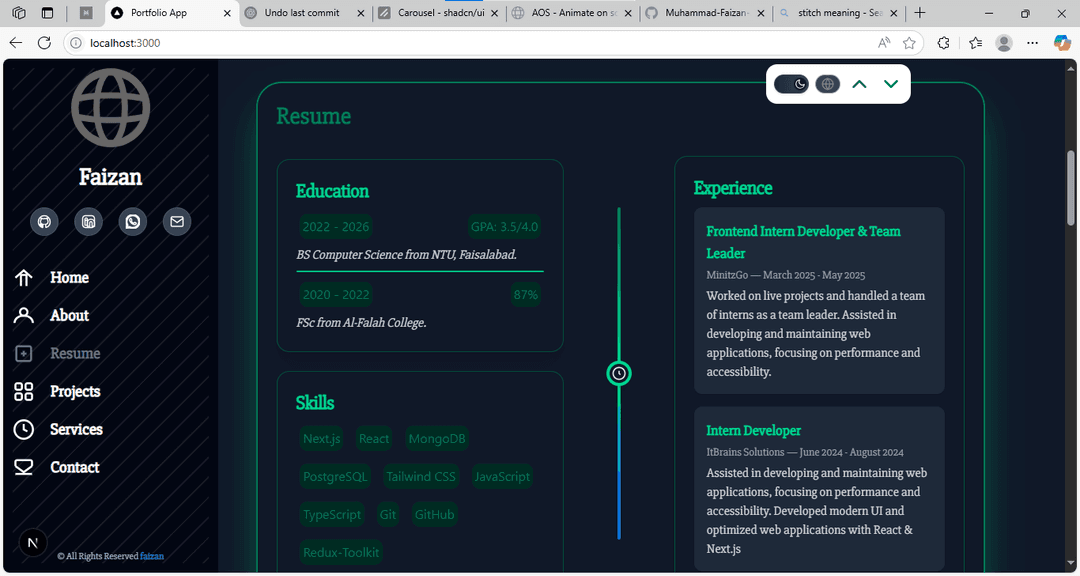Viewport: 1080px width, 576px height.
Task: Go to next section with down chevron
Action: pos(891,84)
